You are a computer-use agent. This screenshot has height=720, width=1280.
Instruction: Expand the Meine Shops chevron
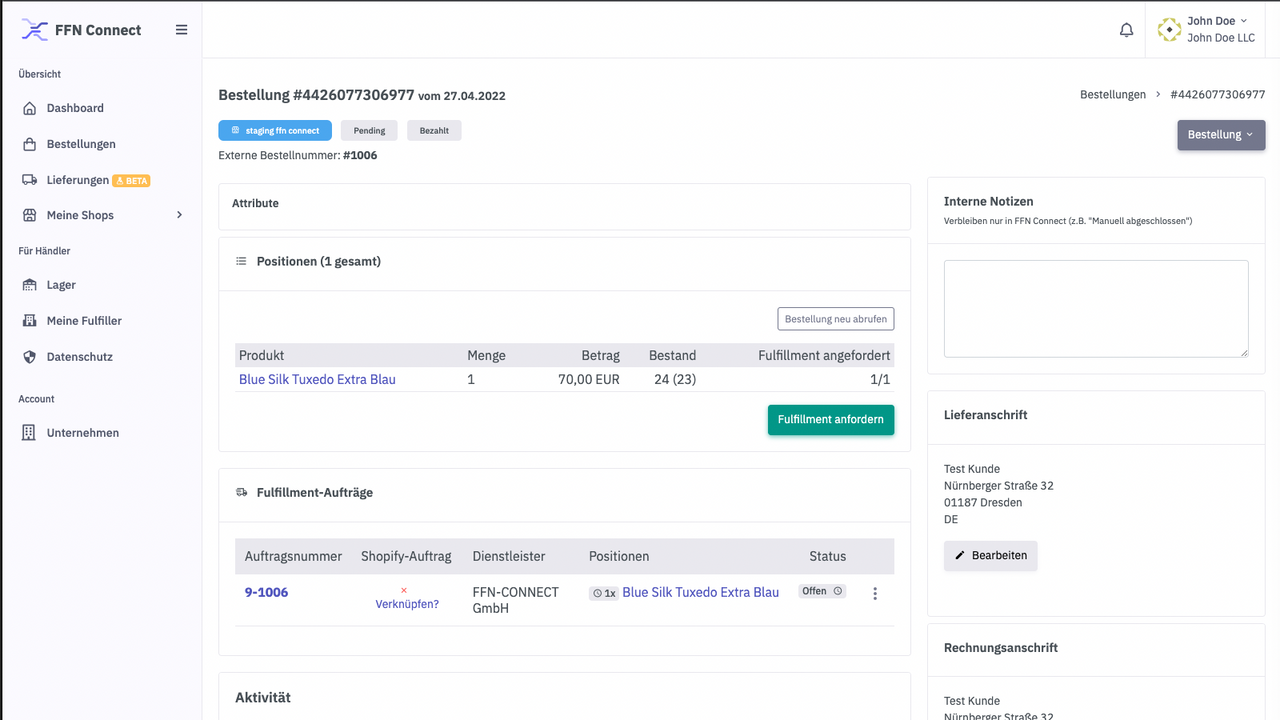click(179, 214)
